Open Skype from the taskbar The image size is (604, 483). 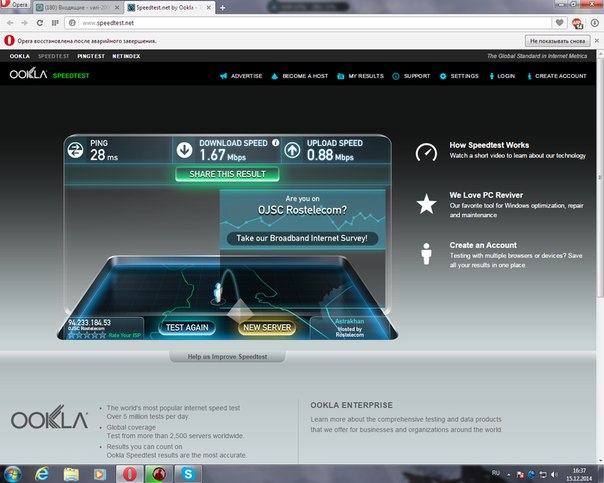[x=188, y=474]
